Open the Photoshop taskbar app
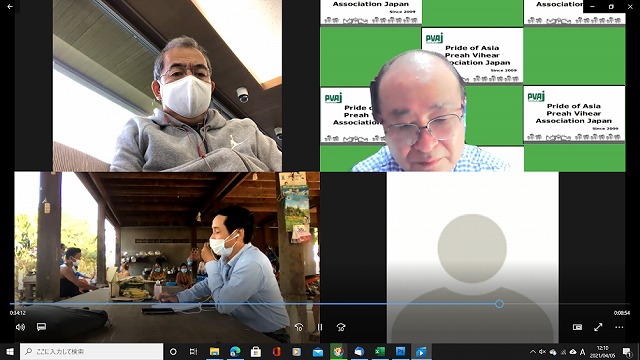640x360 pixels. 400,351
